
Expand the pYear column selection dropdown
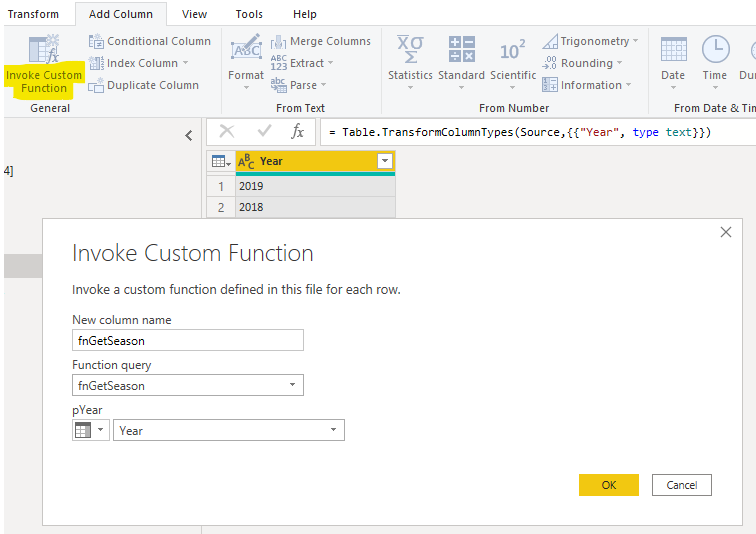tap(333, 430)
